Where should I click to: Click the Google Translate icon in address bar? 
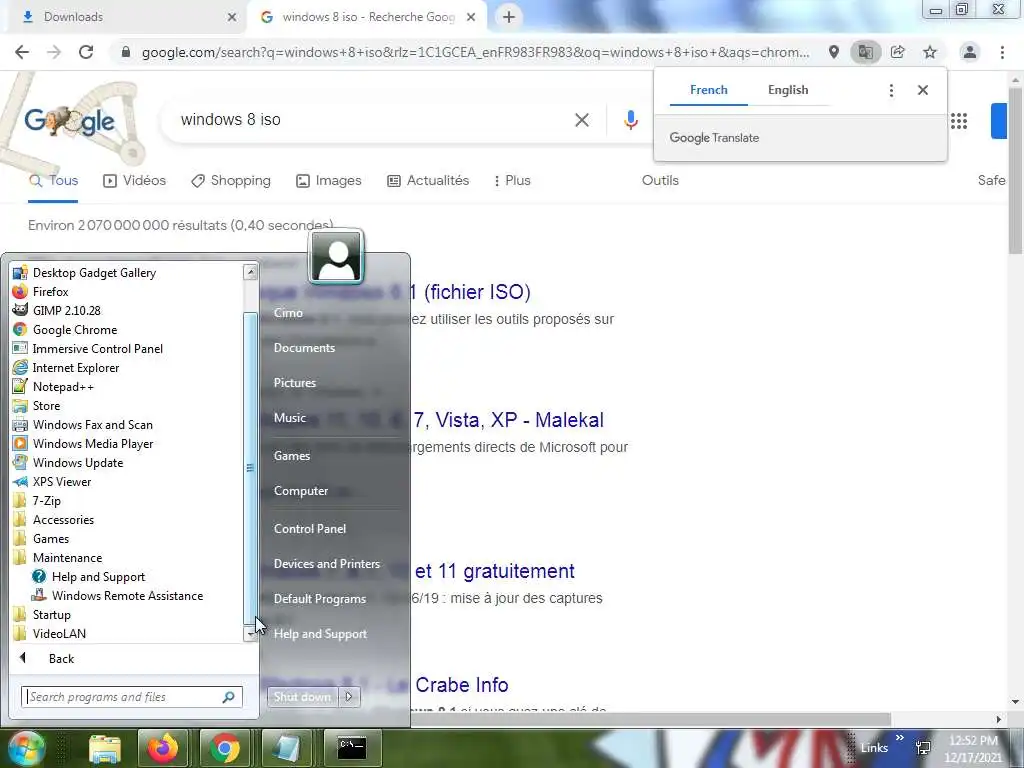pos(865,52)
